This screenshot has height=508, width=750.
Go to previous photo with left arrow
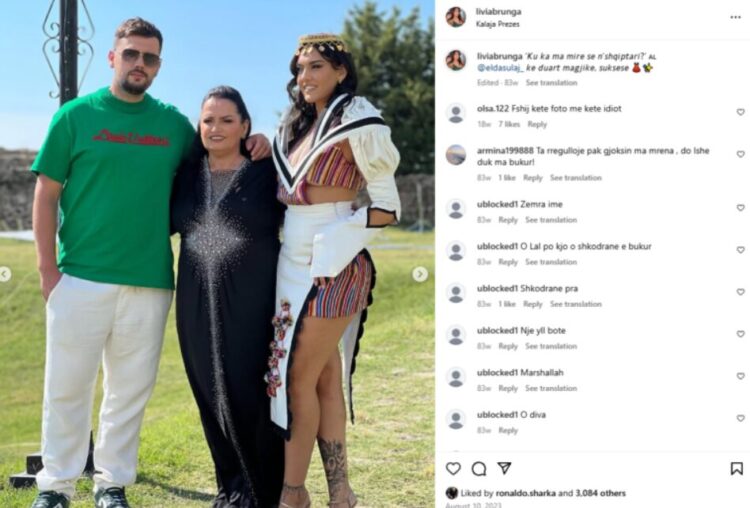click(4, 274)
